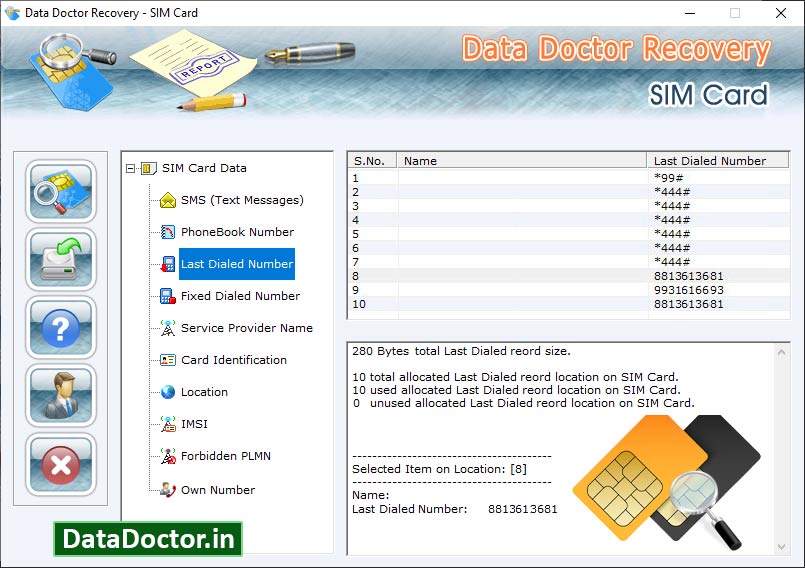Image resolution: width=805 pixels, height=568 pixels.
Task: Open Service Provider Name entry
Action: [x=246, y=328]
